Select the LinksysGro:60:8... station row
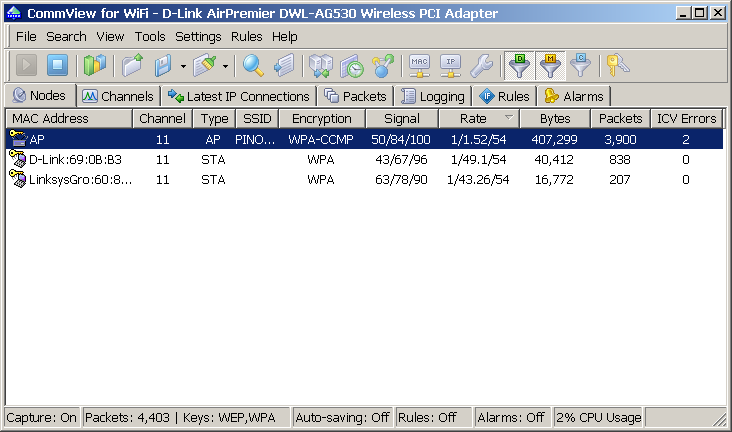The width and height of the screenshot is (732, 432). [x=364, y=180]
